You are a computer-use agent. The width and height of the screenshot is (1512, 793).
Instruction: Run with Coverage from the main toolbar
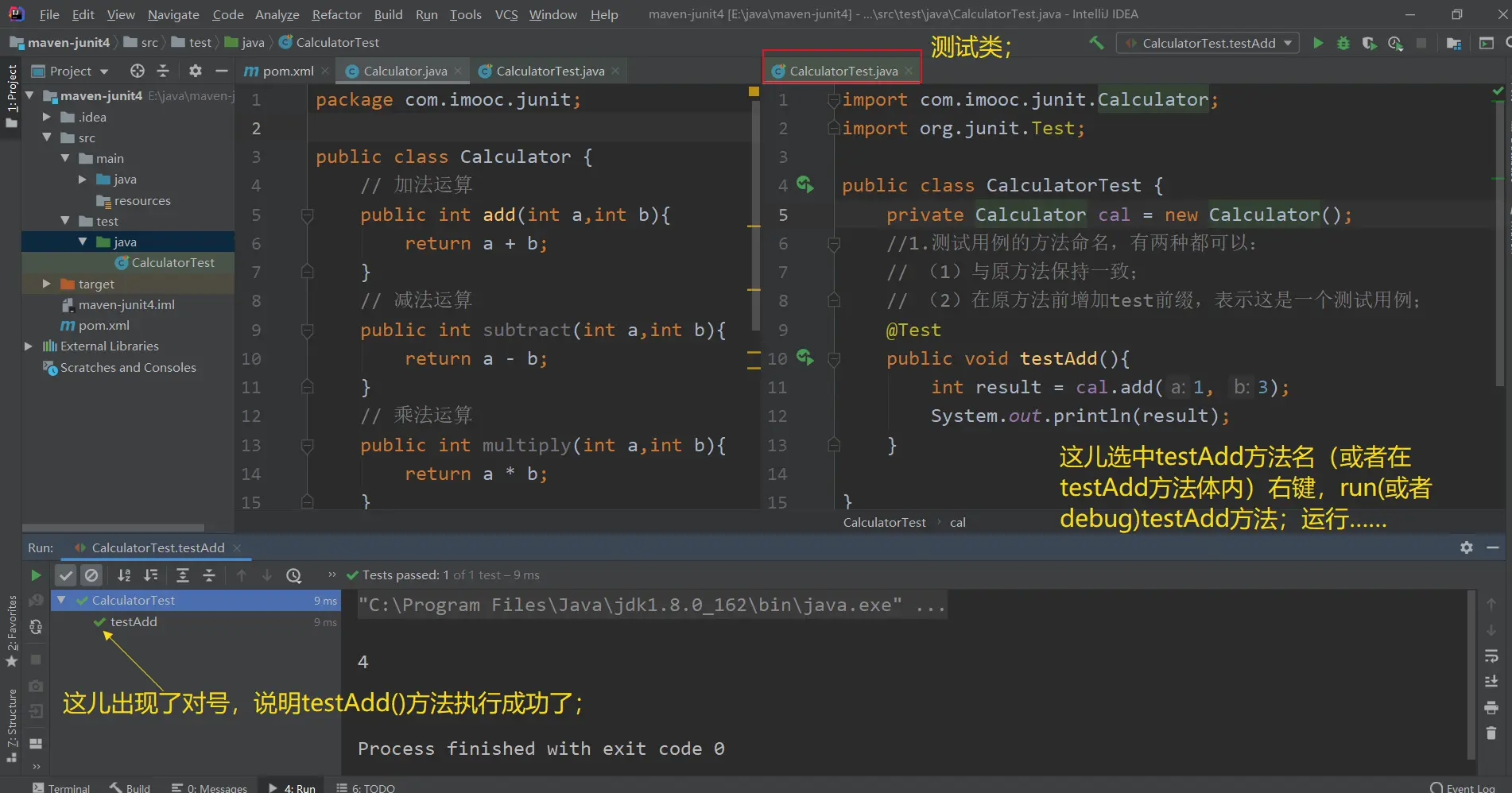[1369, 43]
